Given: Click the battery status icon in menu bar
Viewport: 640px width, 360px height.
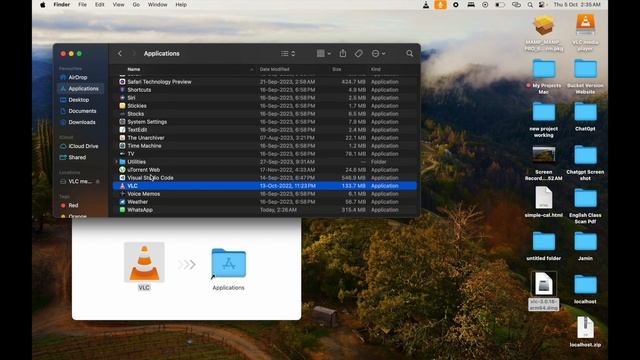Looking at the screenshot, I should click(x=500, y=5).
